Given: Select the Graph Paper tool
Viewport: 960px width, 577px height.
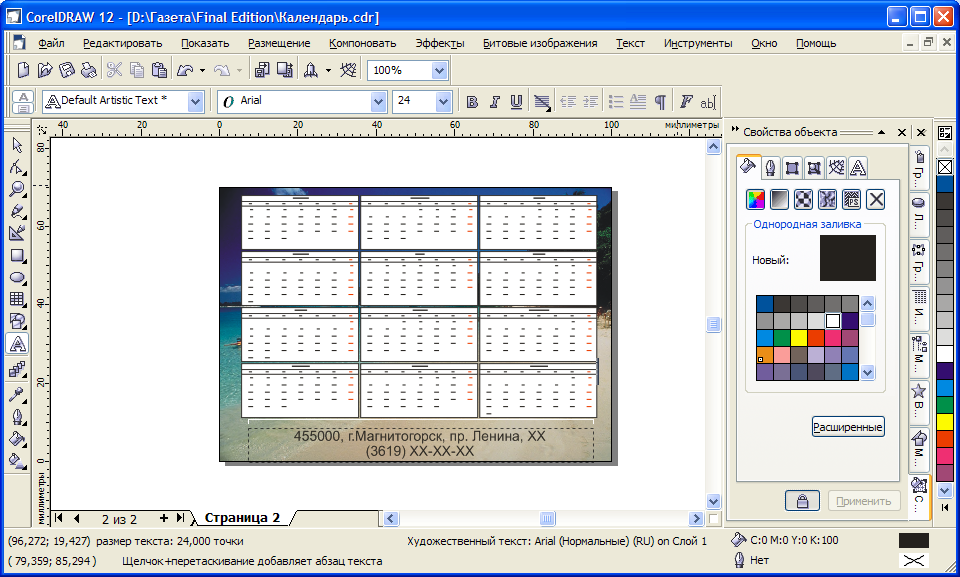Looking at the screenshot, I should click(17, 299).
